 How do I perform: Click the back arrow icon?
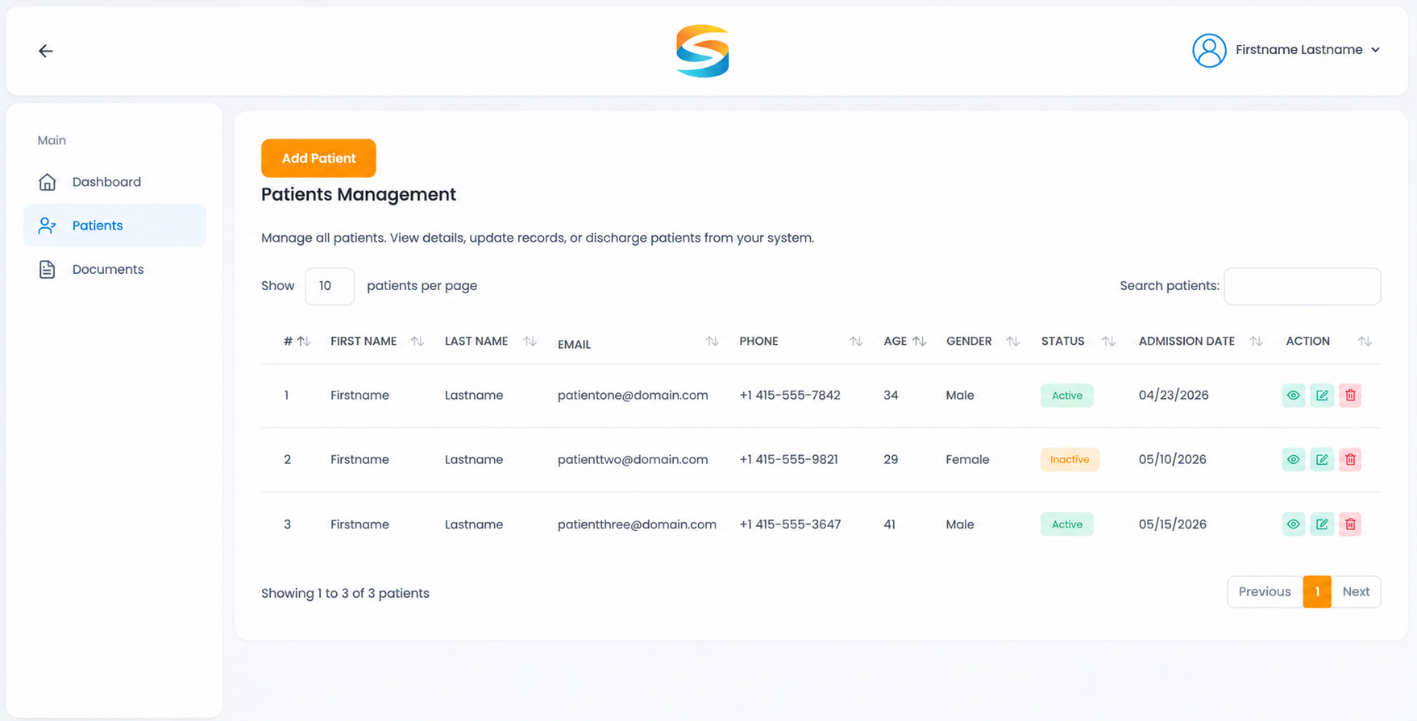(x=46, y=51)
